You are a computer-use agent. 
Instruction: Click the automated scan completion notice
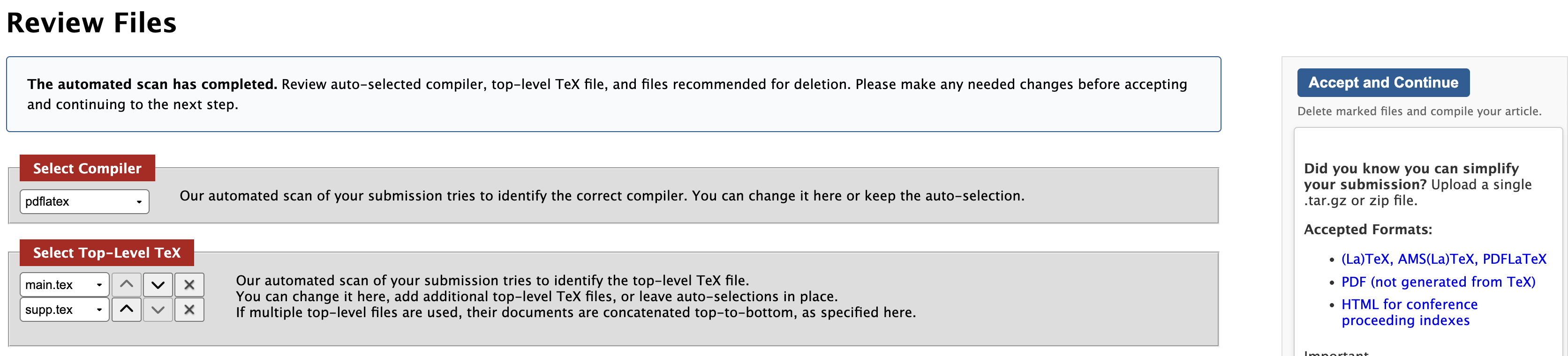pos(613,94)
